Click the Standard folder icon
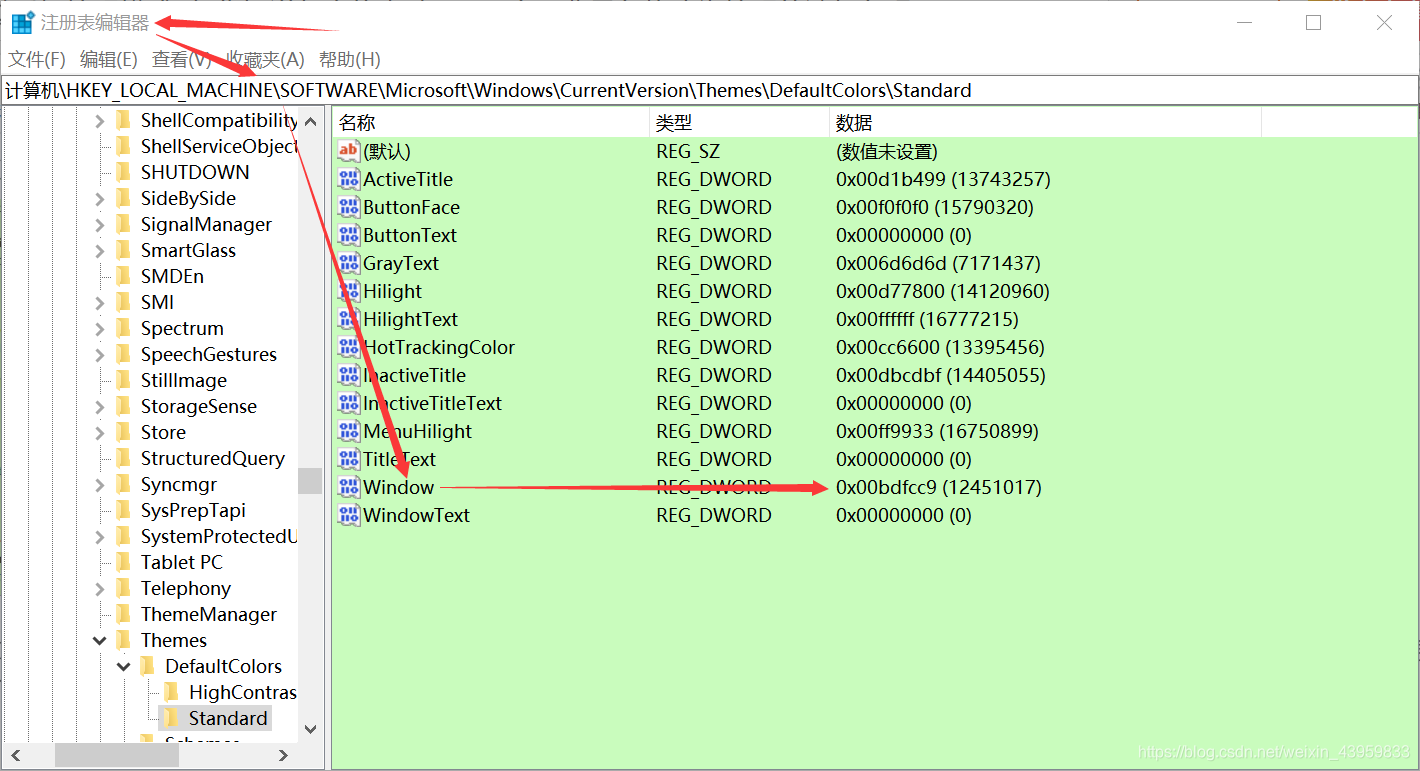The image size is (1420, 771). pyautogui.click(x=172, y=718)
